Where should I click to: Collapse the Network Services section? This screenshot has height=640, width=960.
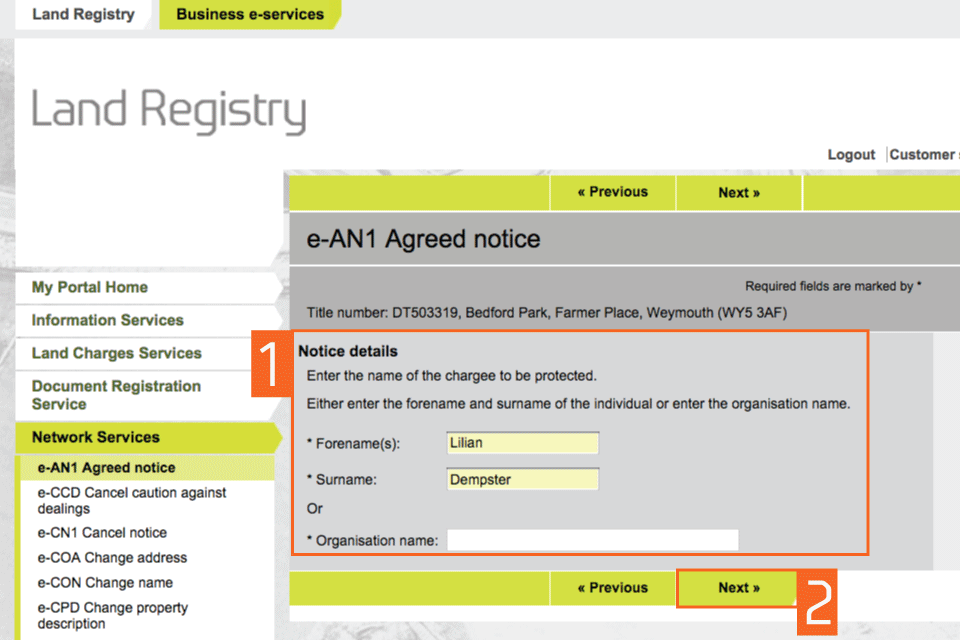[96, 437]
